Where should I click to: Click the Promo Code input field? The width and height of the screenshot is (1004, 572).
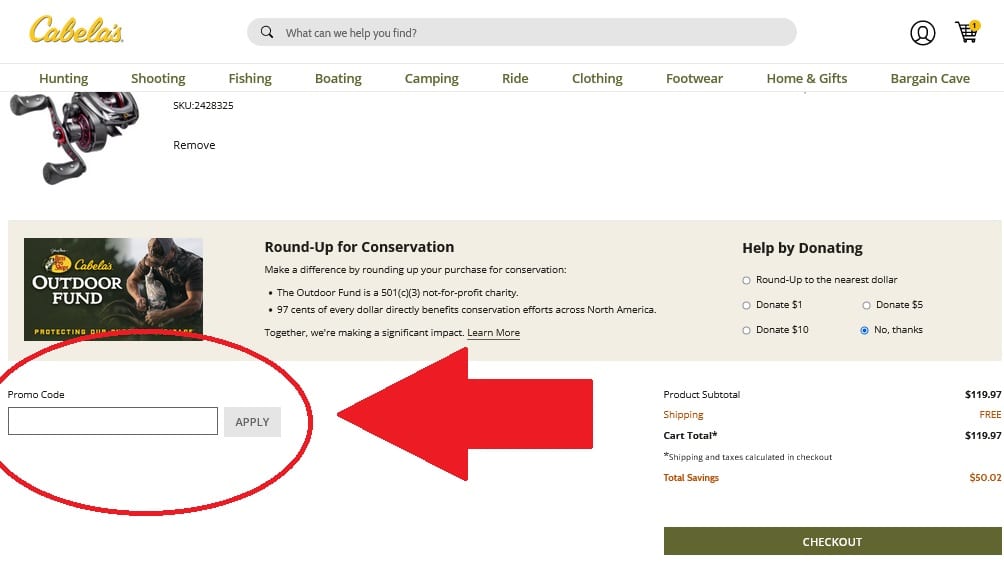[x=113, y=421]
